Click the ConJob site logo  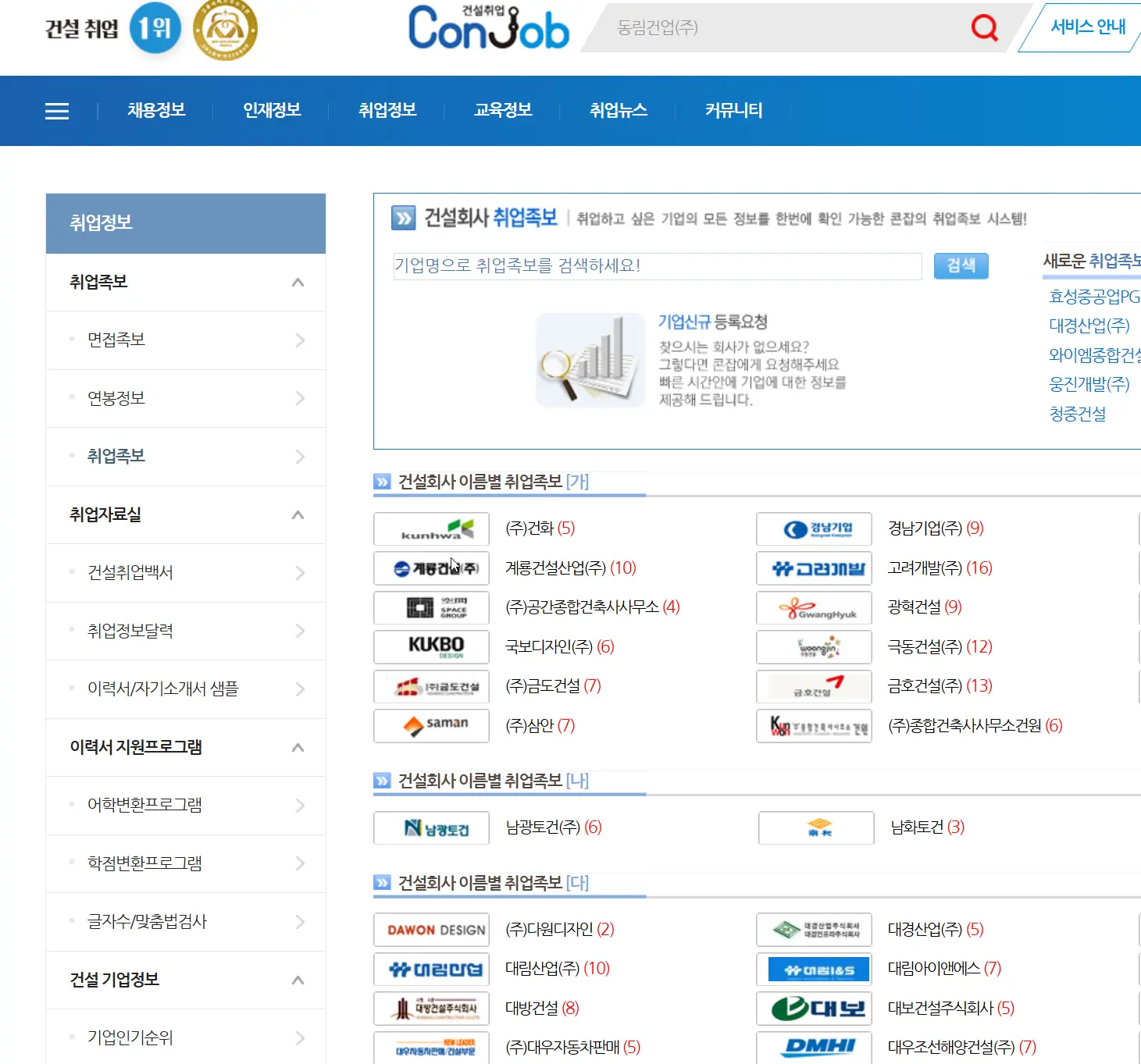489,27
